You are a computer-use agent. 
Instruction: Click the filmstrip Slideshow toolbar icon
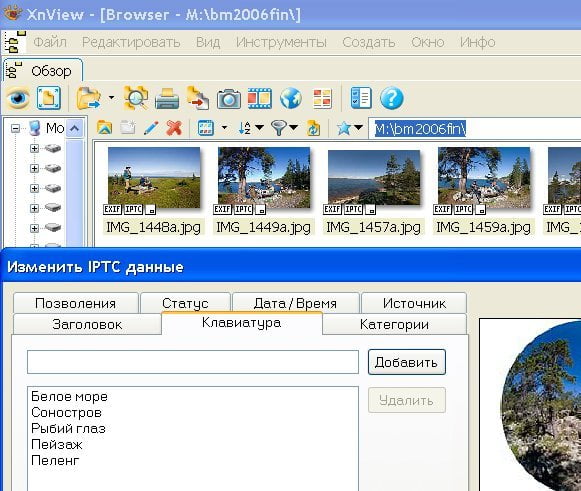[x=260, y=98]
